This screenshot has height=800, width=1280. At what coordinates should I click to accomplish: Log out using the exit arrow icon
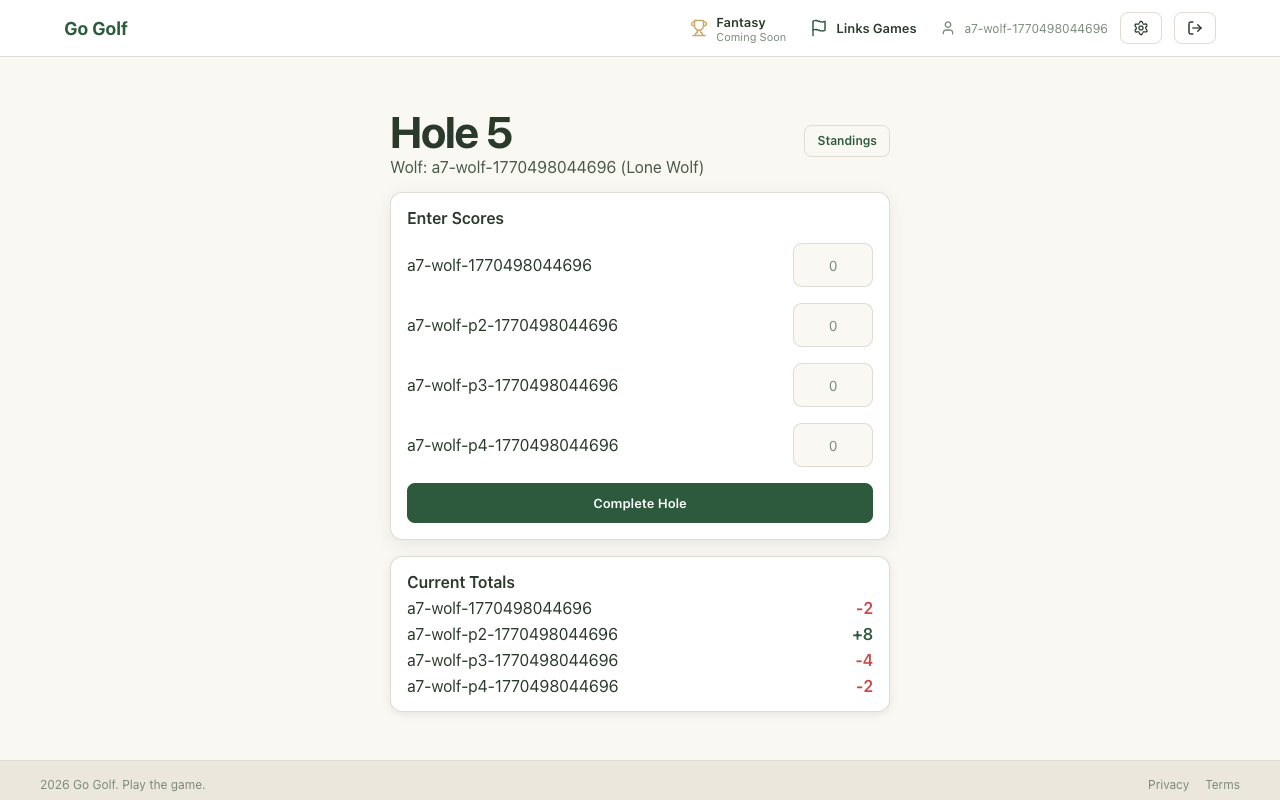tap(1195, 28)
